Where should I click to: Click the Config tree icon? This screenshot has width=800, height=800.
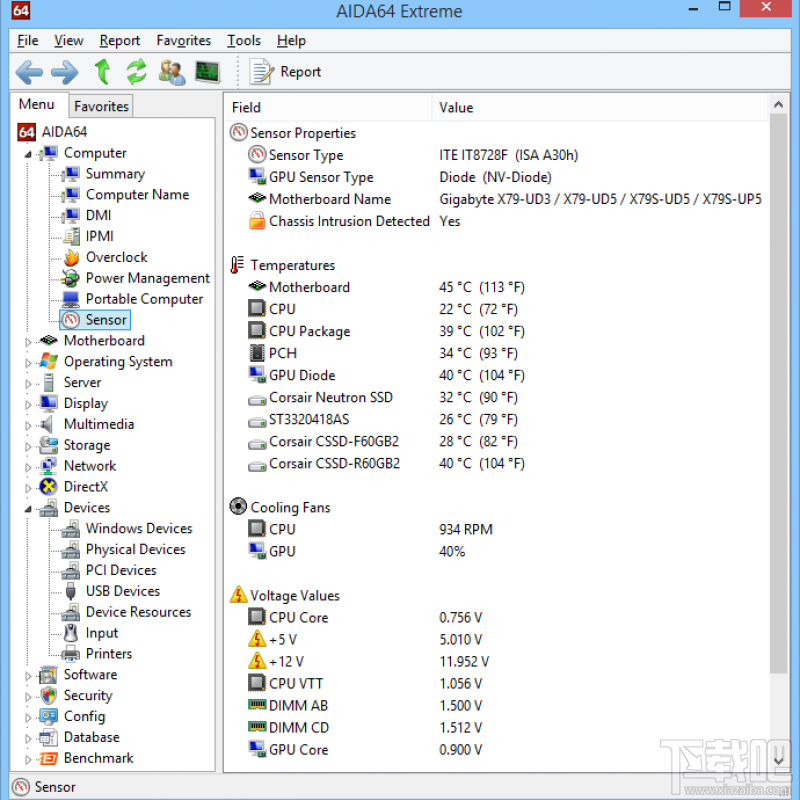[x=48, y=716]
